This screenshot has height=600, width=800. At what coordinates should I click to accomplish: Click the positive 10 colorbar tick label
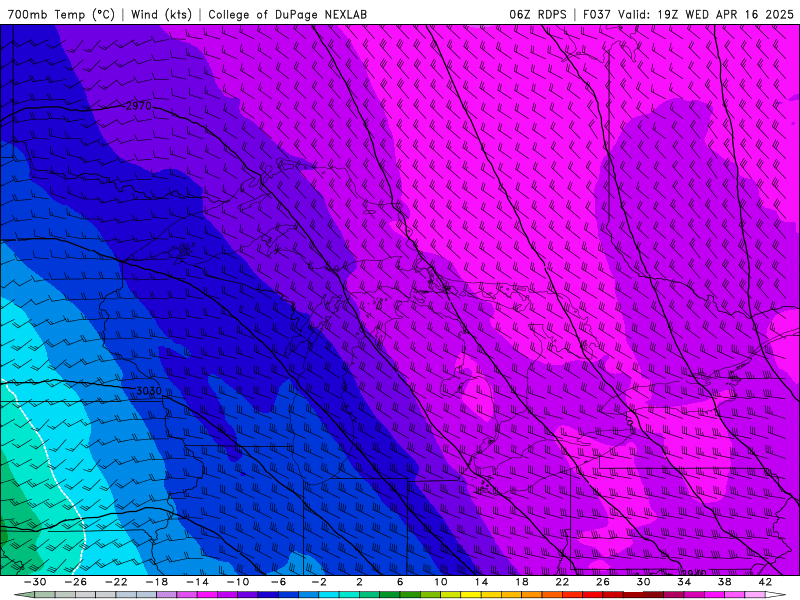point(441,582)
